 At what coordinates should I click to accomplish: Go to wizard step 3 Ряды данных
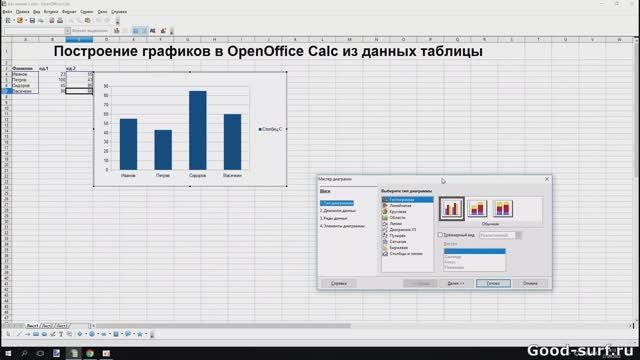coord(333,218)
